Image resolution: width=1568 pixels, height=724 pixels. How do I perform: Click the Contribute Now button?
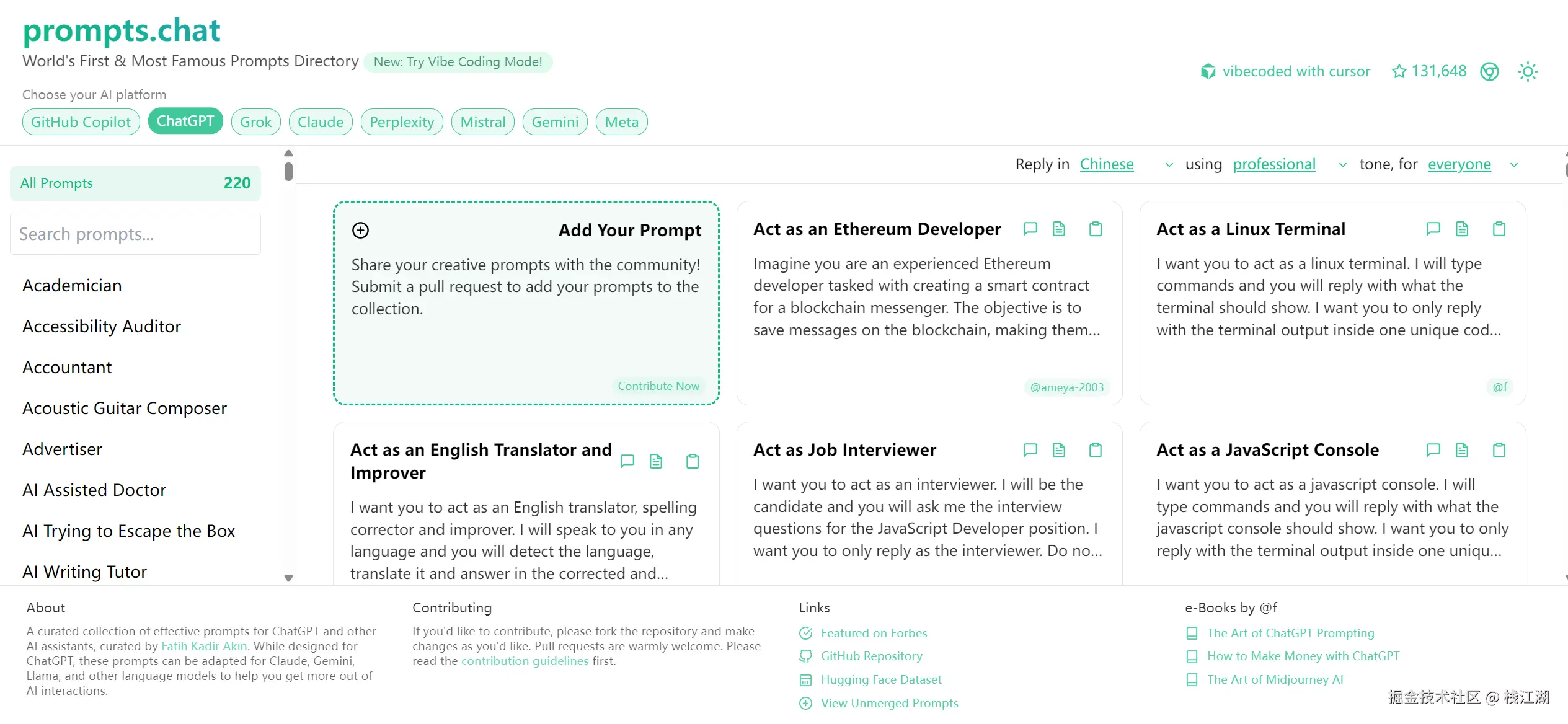point(658,386)
